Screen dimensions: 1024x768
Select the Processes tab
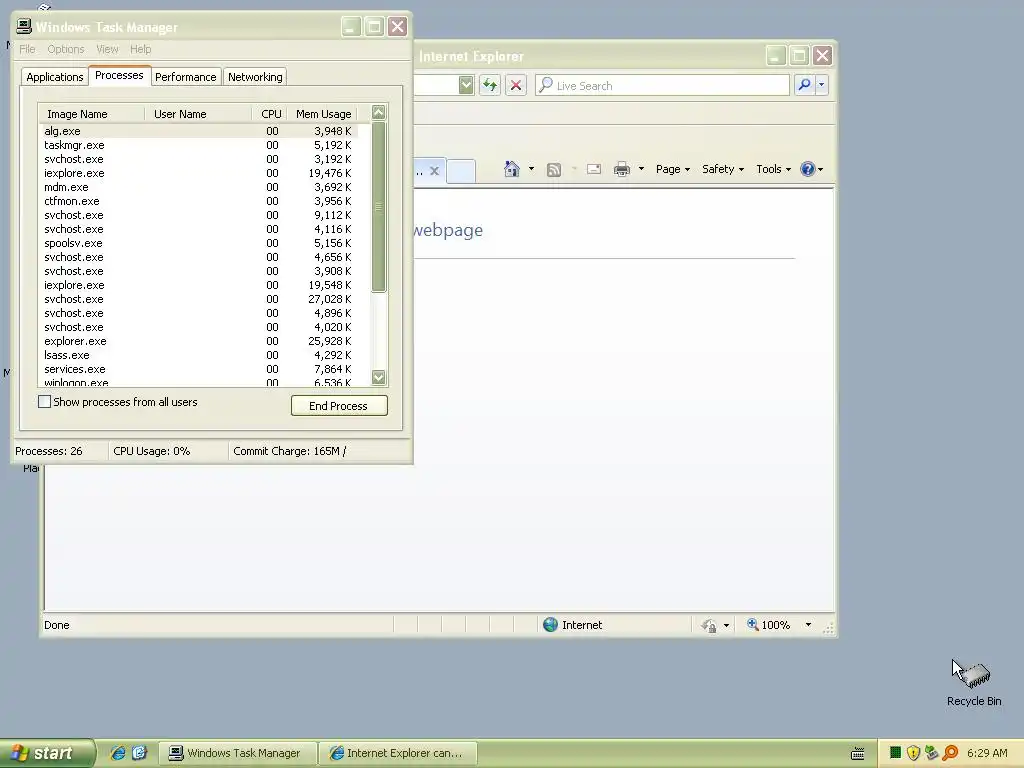point(119,75)
